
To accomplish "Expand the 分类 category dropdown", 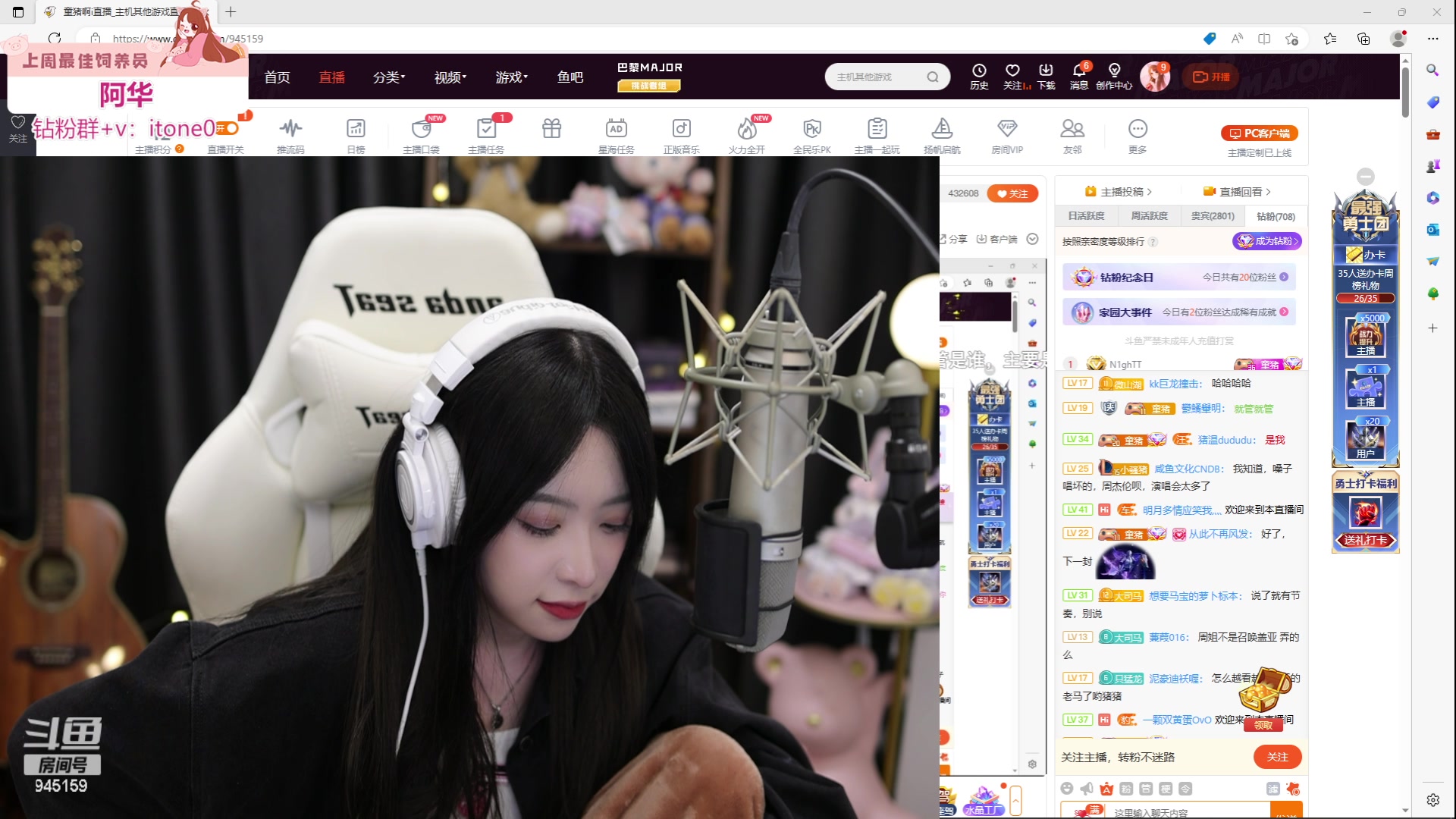I will 388,77.
